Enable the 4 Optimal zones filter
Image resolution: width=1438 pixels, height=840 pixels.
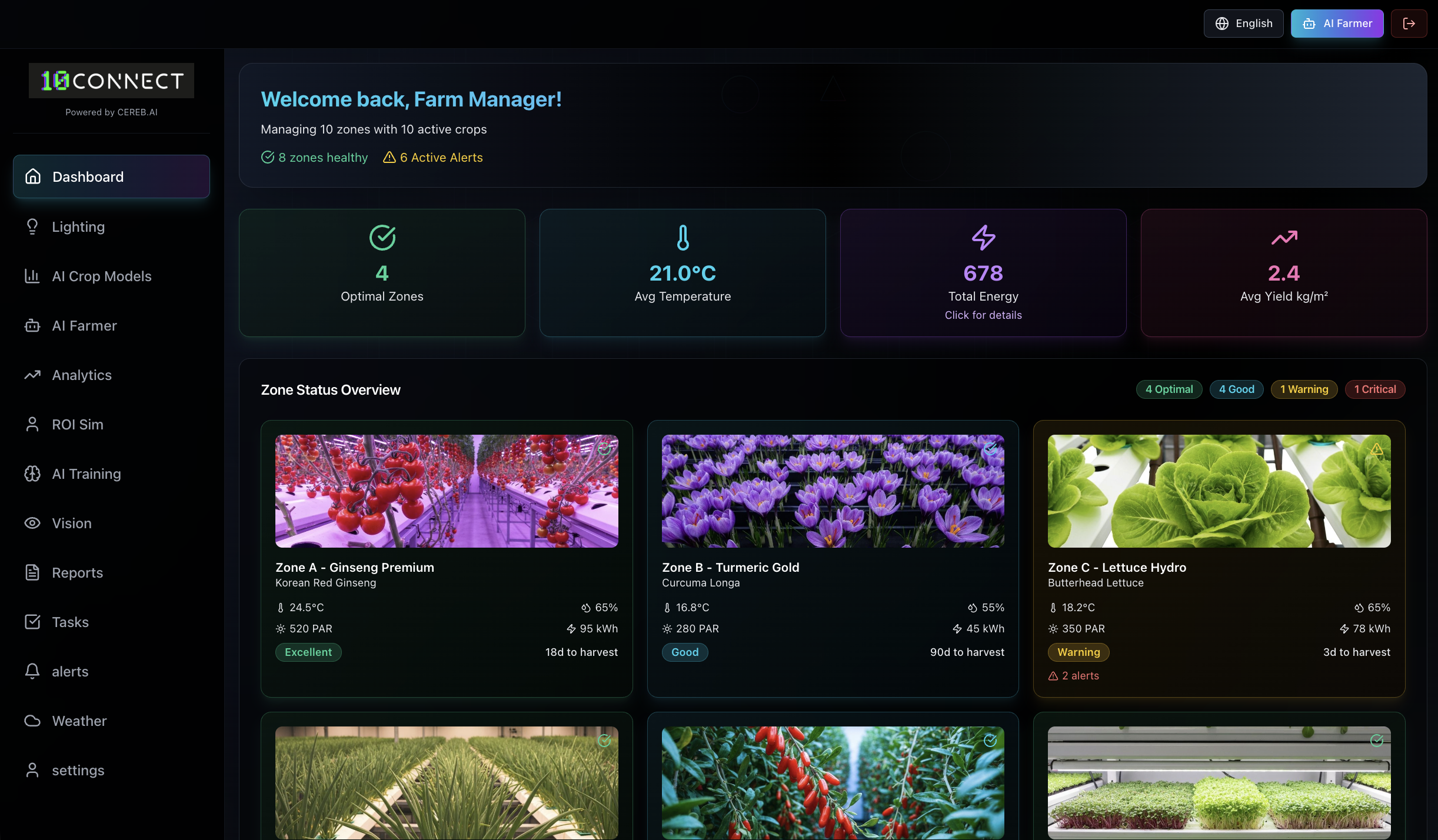click(x=1169, y=389)
